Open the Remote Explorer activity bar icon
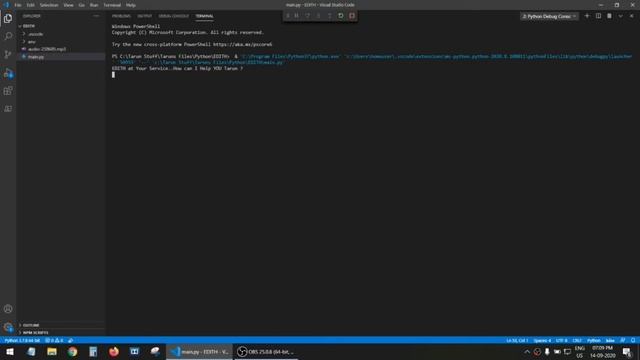The height and width of the screenshot is (360, 640). [8, 109]
